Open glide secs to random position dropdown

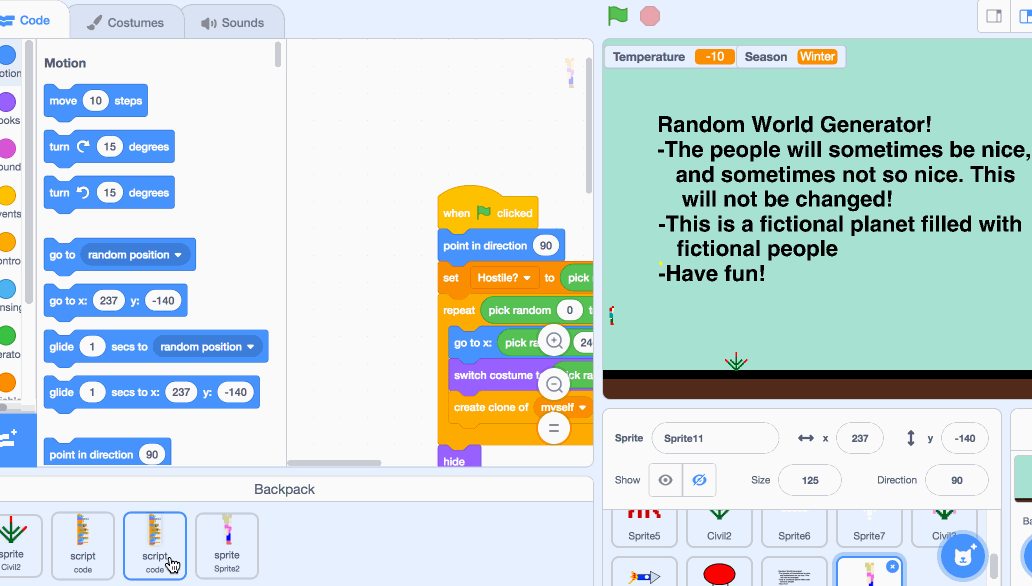click(207, 346)
